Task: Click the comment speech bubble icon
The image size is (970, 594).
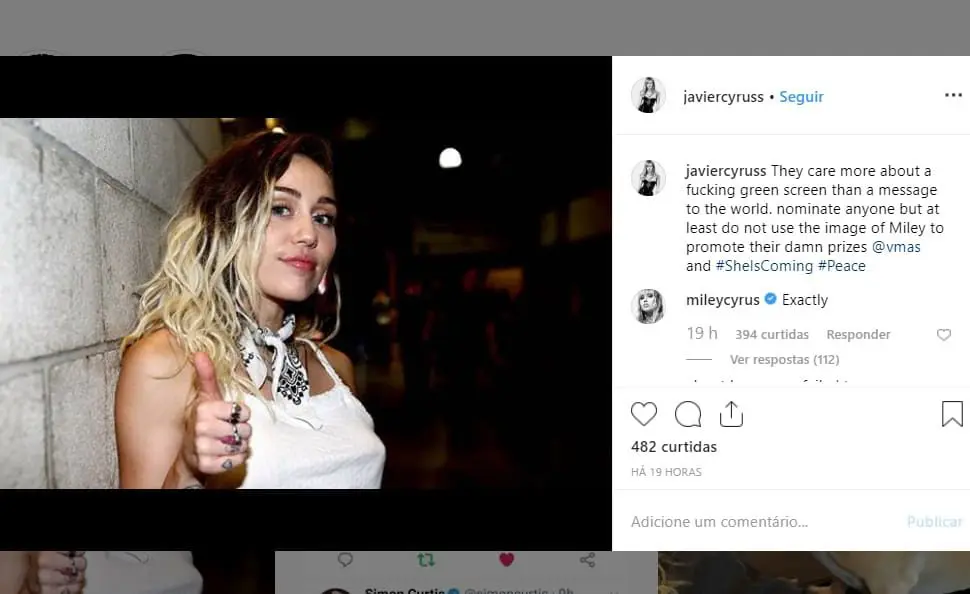Action: (x=688, y=414)
